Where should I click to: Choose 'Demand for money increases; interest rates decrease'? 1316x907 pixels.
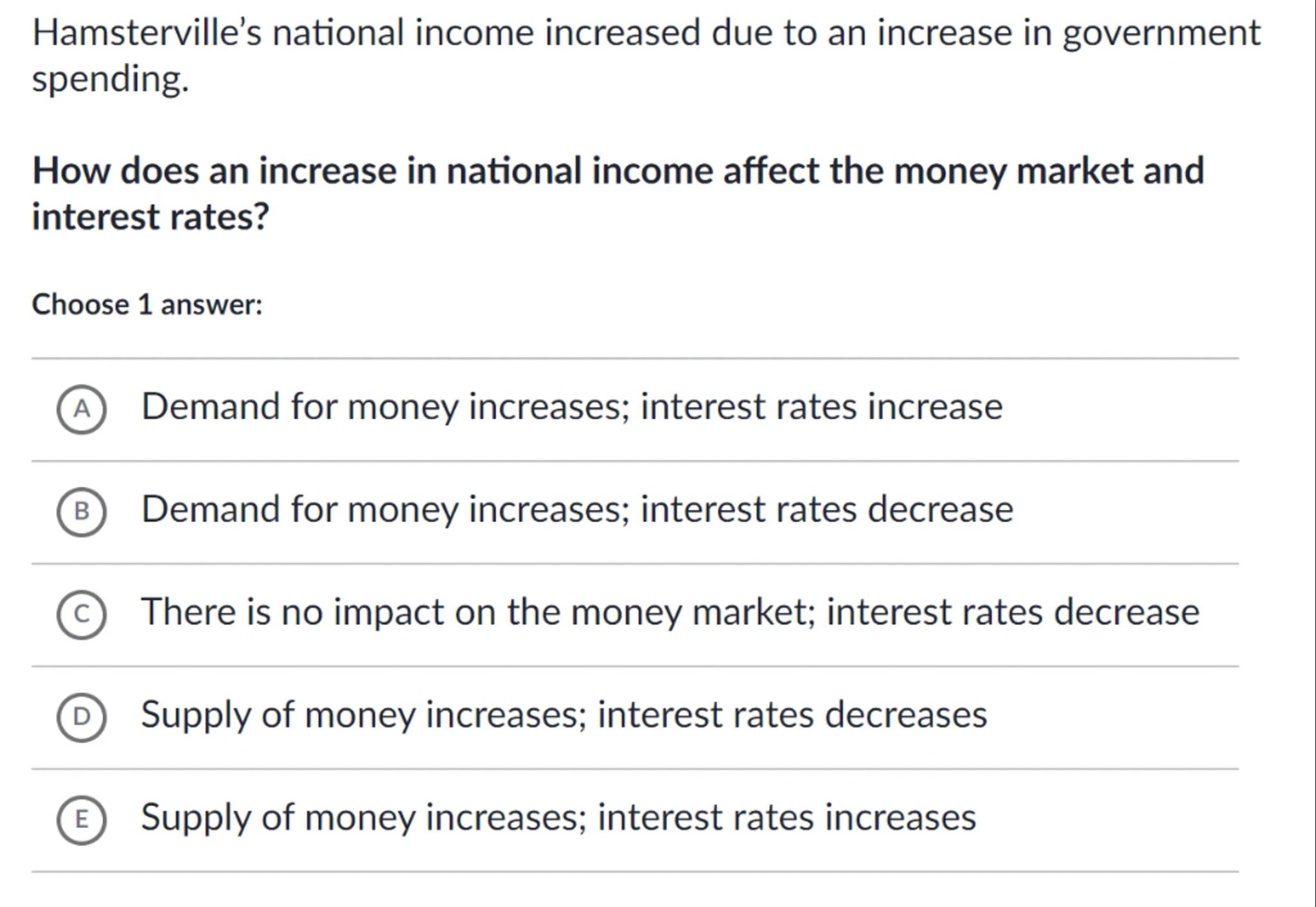576,510
